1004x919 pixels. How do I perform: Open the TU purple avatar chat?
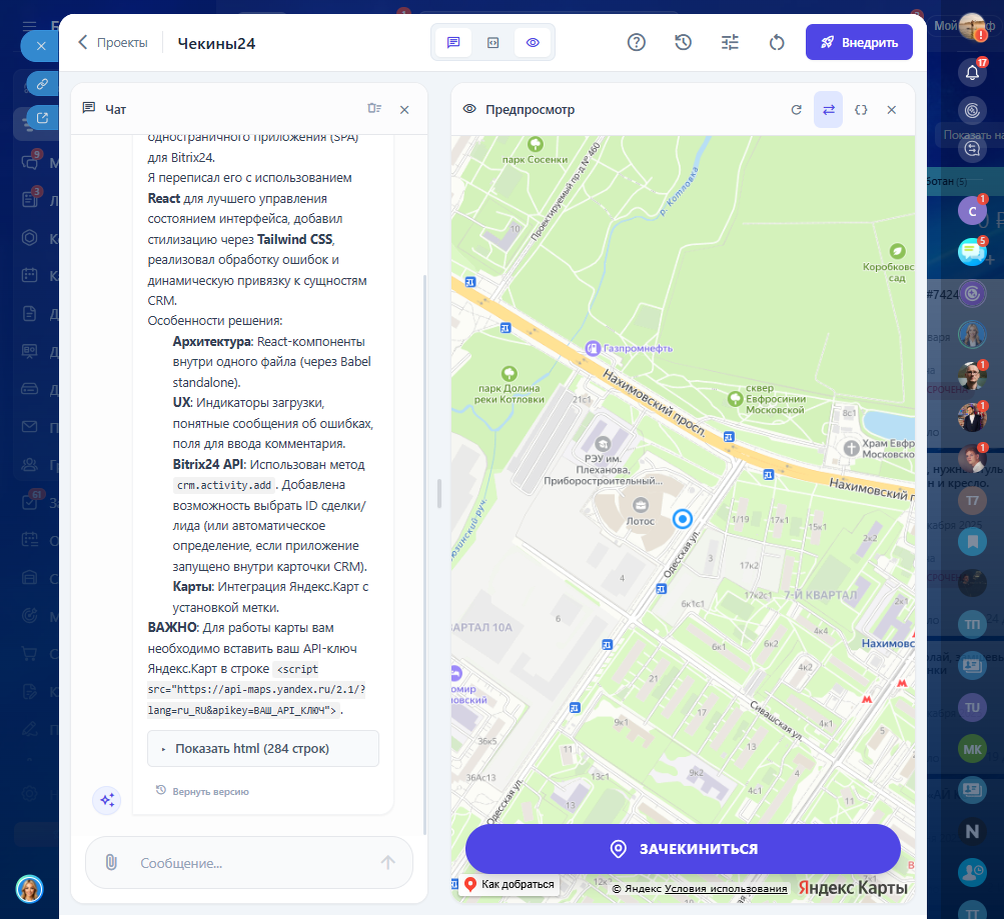972,708
